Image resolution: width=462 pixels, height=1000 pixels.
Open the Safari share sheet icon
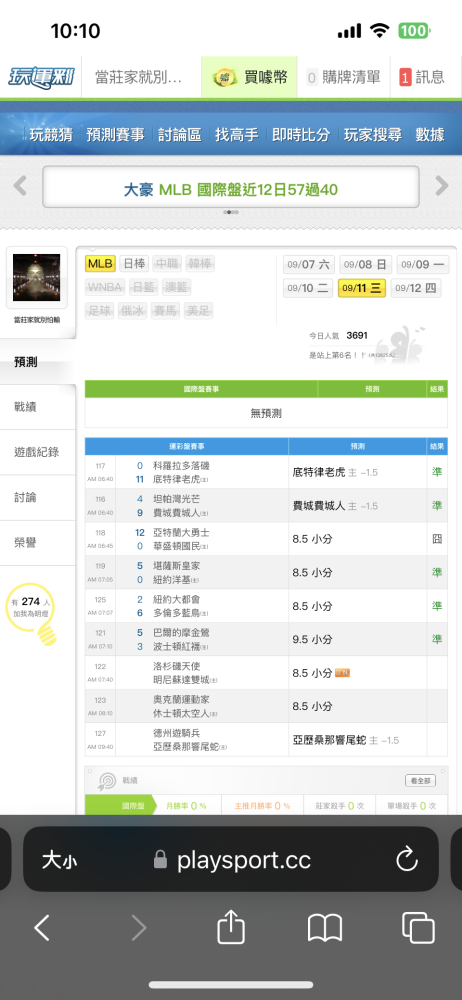231,927
